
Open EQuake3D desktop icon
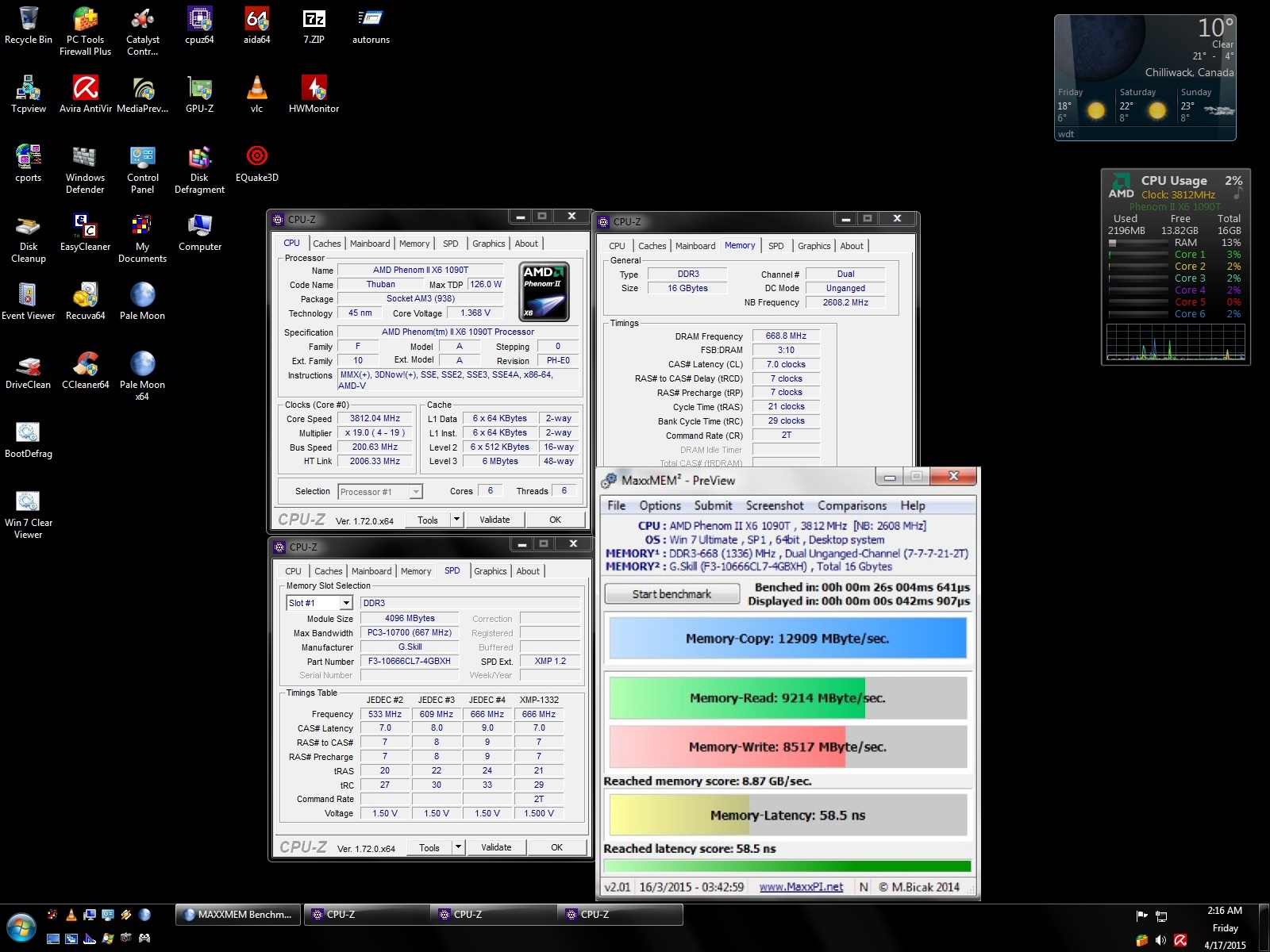pos(256,163)
